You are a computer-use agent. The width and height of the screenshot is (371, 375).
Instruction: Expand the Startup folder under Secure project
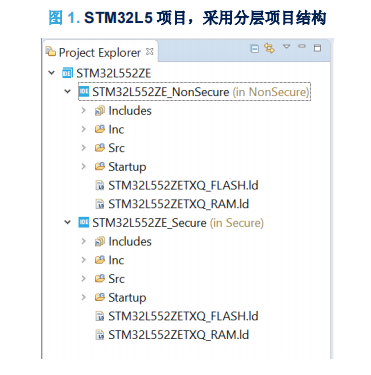(84, 297)
